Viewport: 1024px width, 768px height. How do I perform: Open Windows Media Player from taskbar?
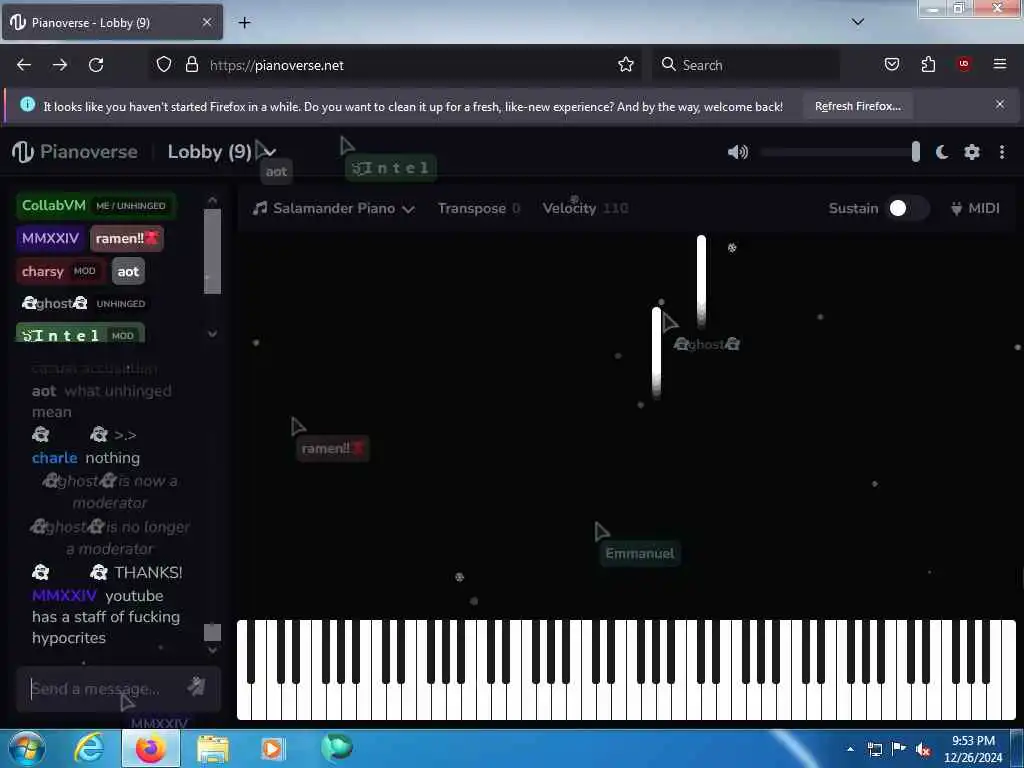click(x=272, y=749)
